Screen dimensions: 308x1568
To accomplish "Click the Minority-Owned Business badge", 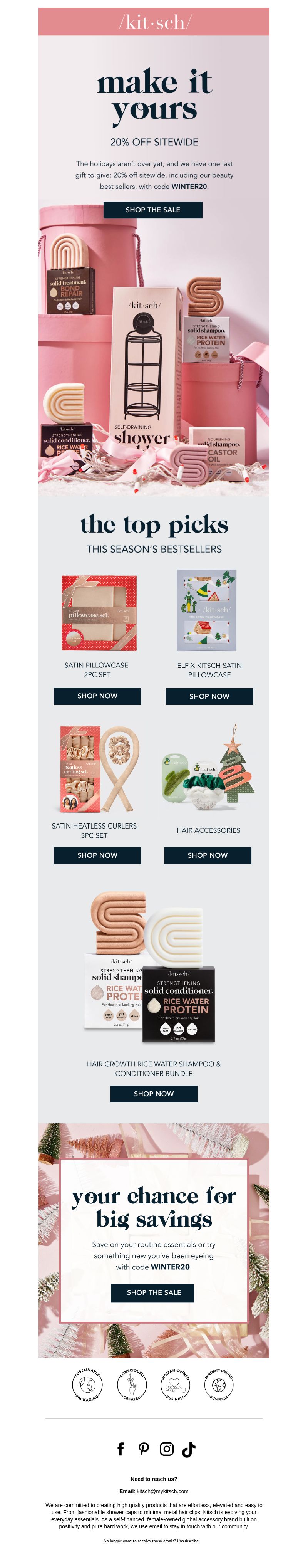I will pyautogui.click(x=219, y=1385).
